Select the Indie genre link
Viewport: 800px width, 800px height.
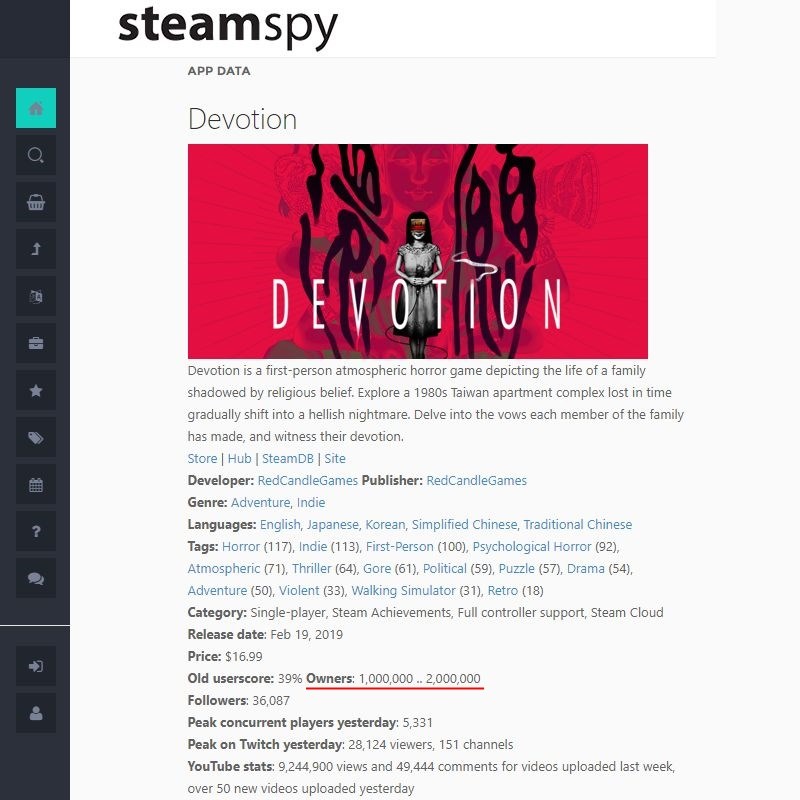tap(311, 502)
